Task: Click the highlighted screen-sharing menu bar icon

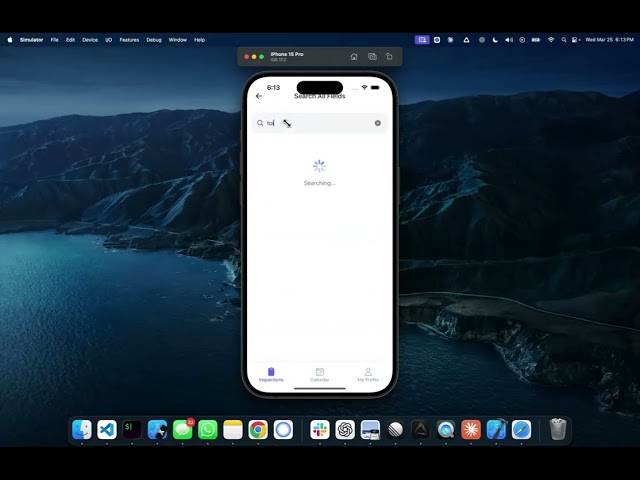Action: coord(422,40)
